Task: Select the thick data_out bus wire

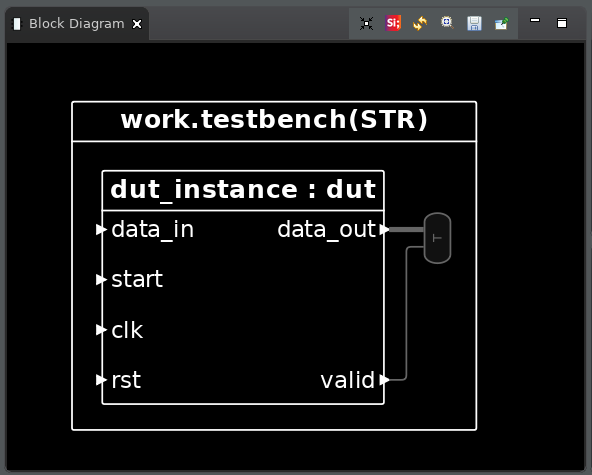Action: tap(407, 229)
